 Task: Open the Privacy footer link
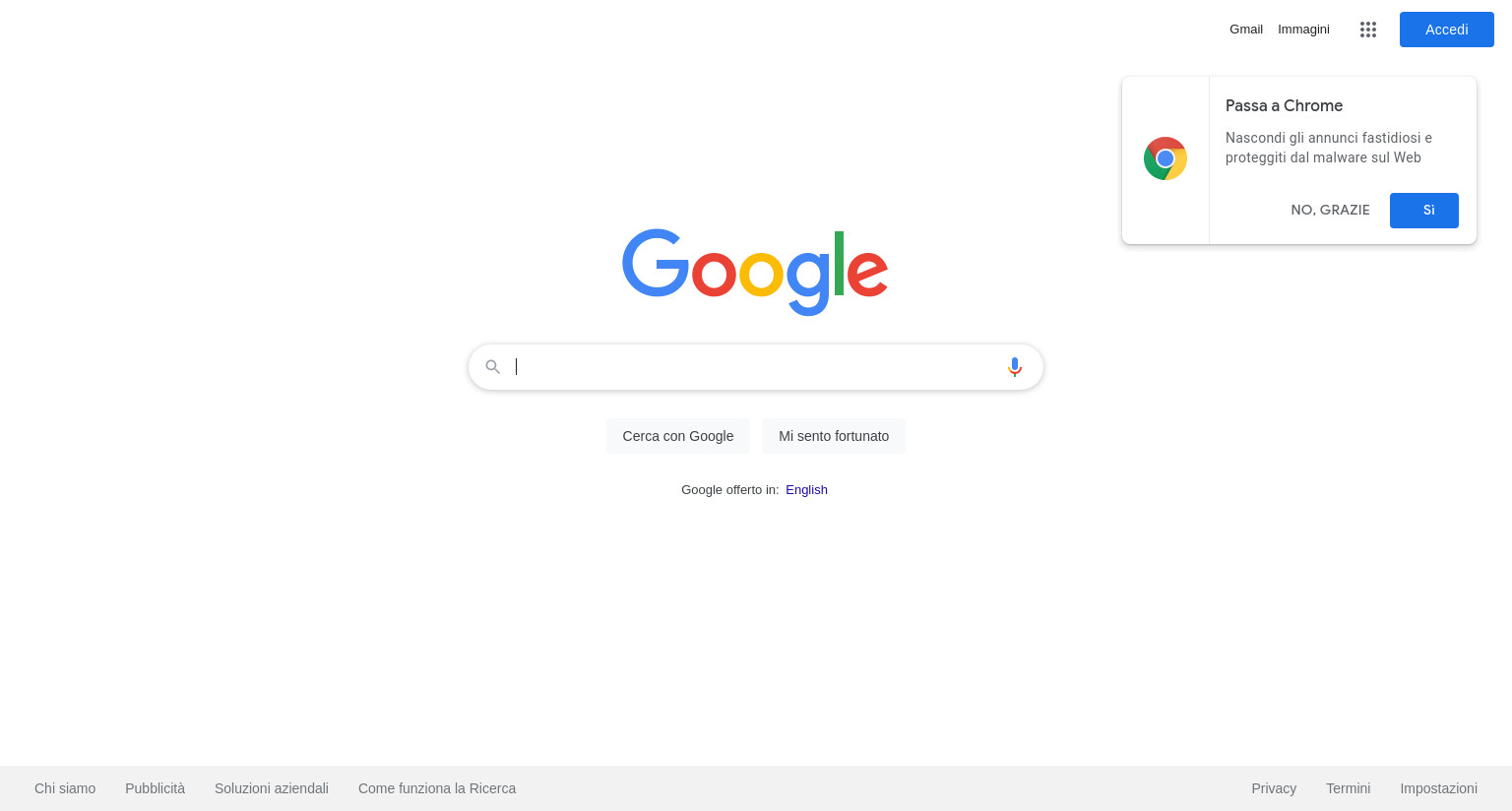[x=1274, y=788]
